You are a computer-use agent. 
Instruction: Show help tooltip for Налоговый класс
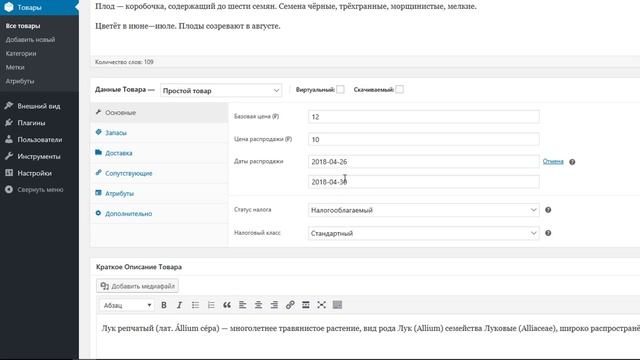pos(548,233)
